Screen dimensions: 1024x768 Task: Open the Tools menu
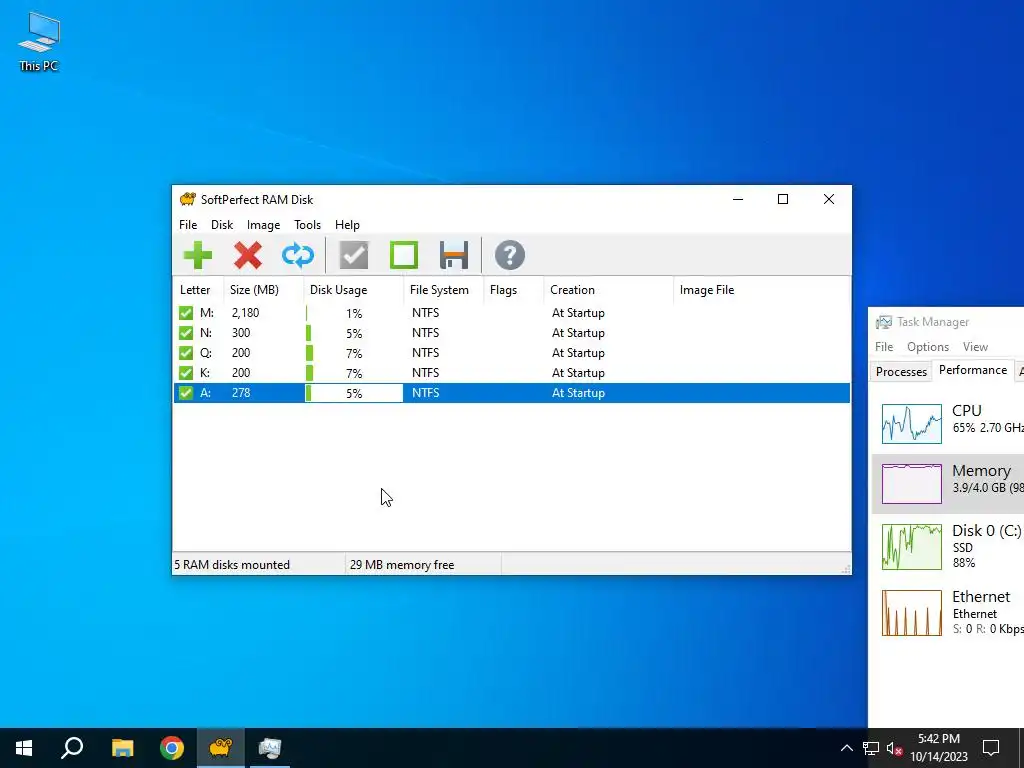(x=308, y=225)
